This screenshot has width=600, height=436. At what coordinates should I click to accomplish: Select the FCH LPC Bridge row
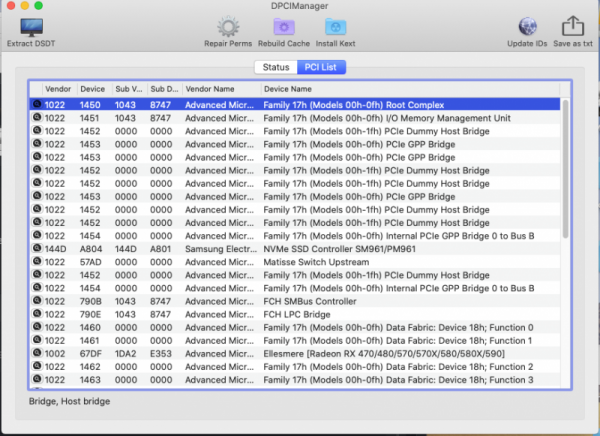pyautogui.click(x=300, y=314)
